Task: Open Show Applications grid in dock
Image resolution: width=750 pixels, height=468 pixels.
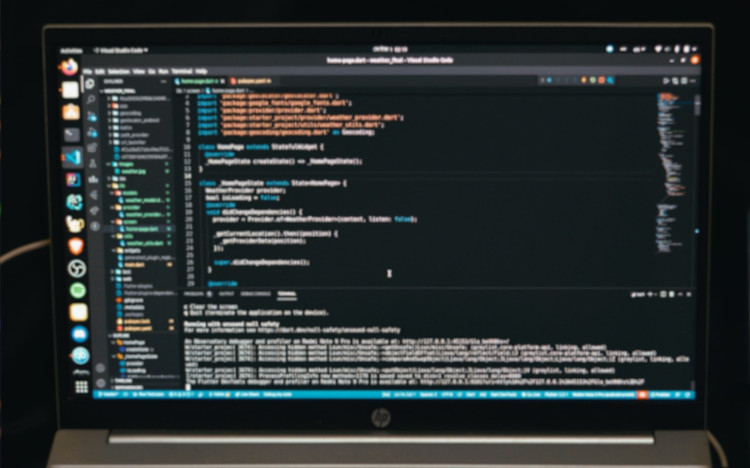Action: [x=81, y=385]
